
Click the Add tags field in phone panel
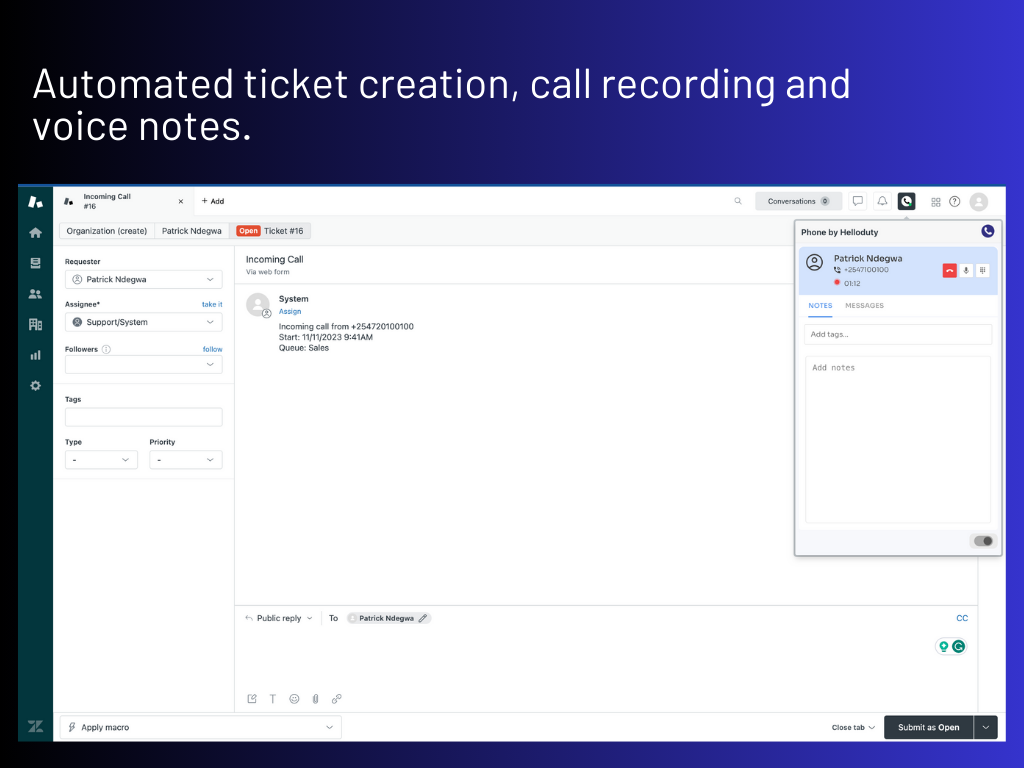click(x=897, y=334)
